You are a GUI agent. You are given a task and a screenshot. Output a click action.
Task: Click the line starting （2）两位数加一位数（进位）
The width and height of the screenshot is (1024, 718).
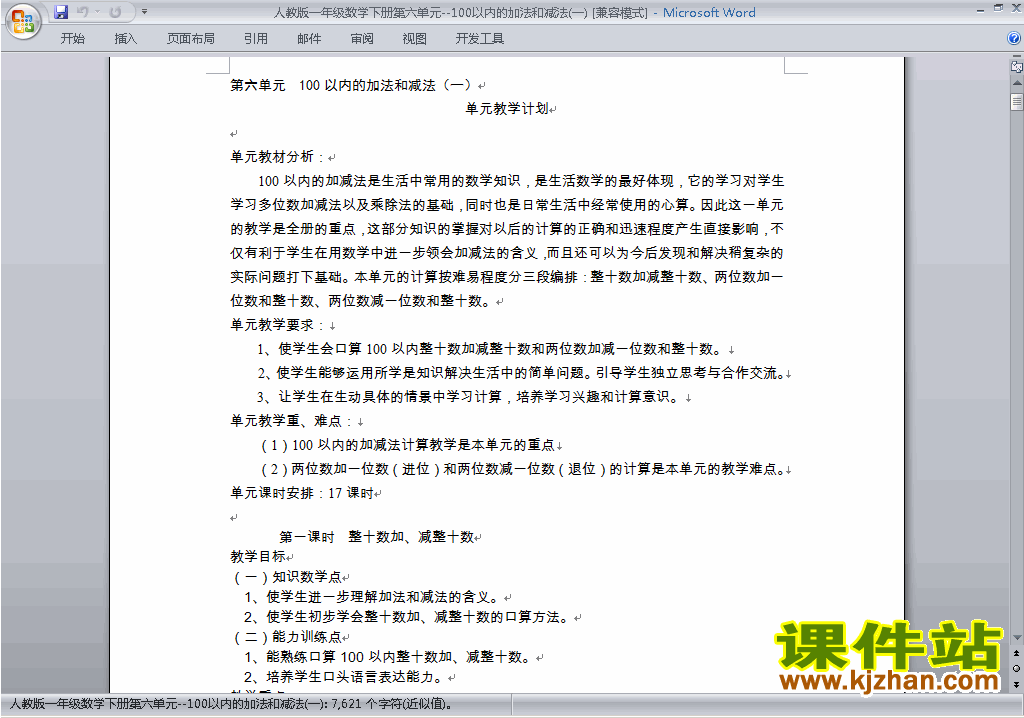click(x=523, y=469)
